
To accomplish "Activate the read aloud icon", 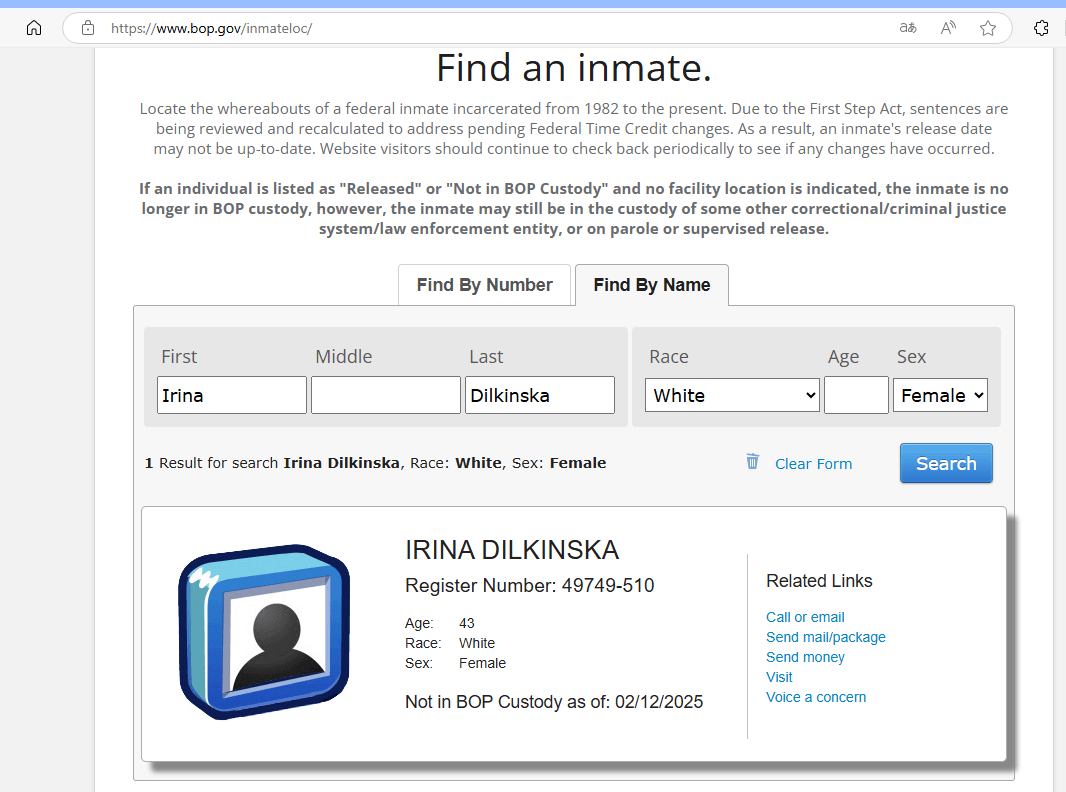I will click(x=948, y=28).
